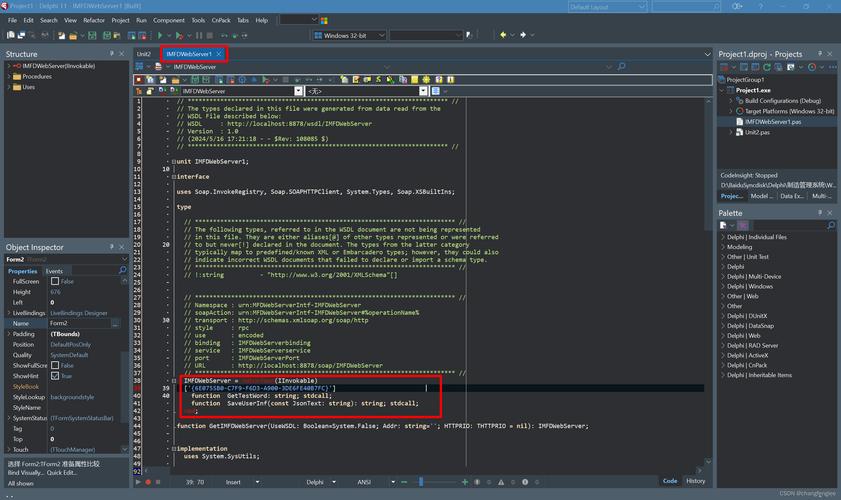
Task: Click the yellow sun icon in CnPack toolbar
Action: (x=426, y=79)
